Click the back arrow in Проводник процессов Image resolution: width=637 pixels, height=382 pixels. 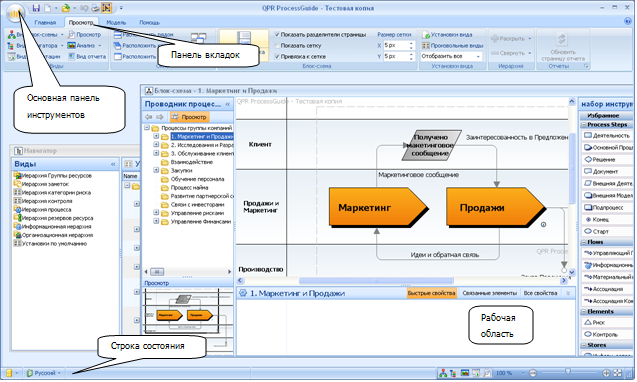pyautogui.click(x=149, y=117)
